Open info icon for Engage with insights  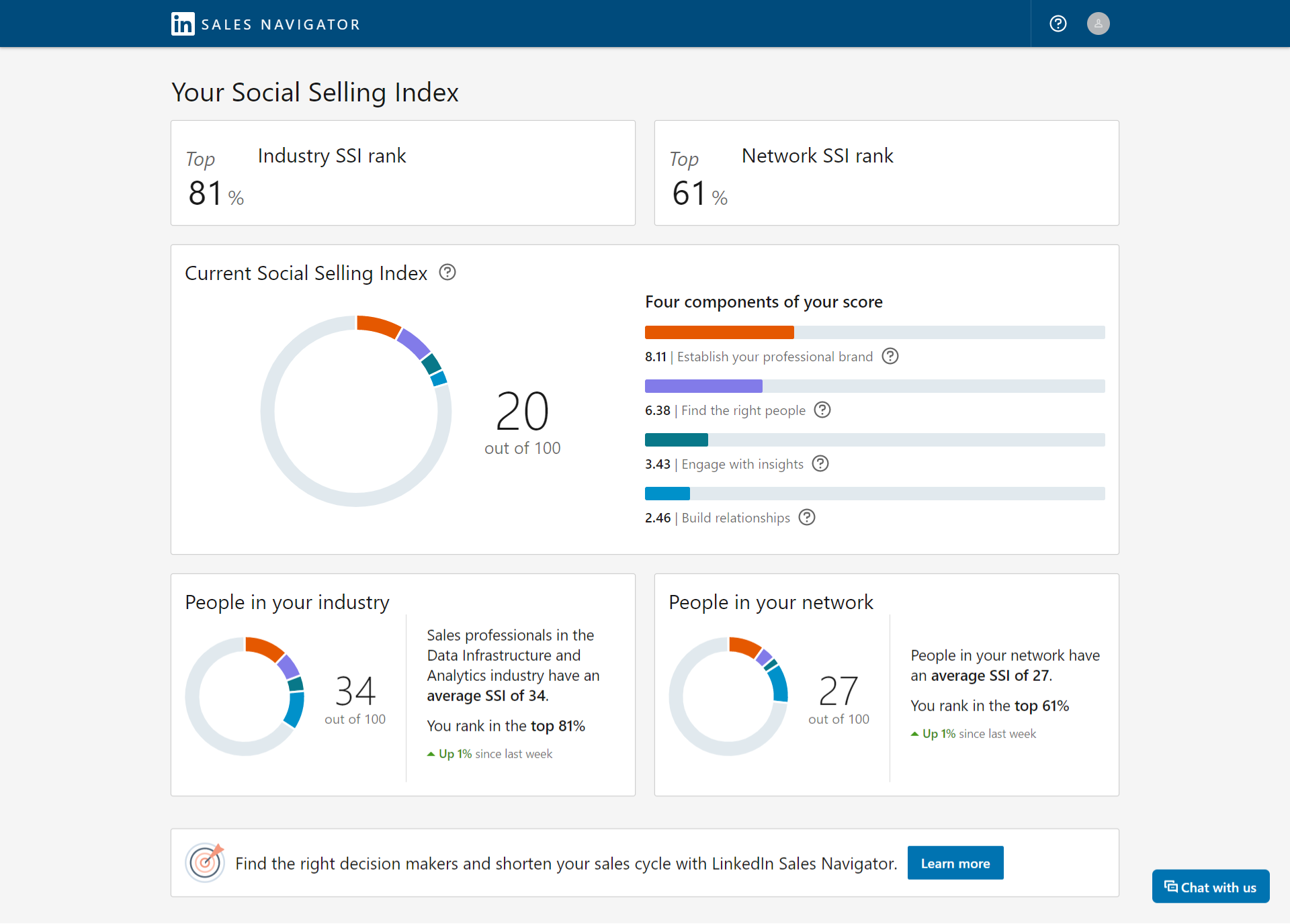tap(820, 463)
